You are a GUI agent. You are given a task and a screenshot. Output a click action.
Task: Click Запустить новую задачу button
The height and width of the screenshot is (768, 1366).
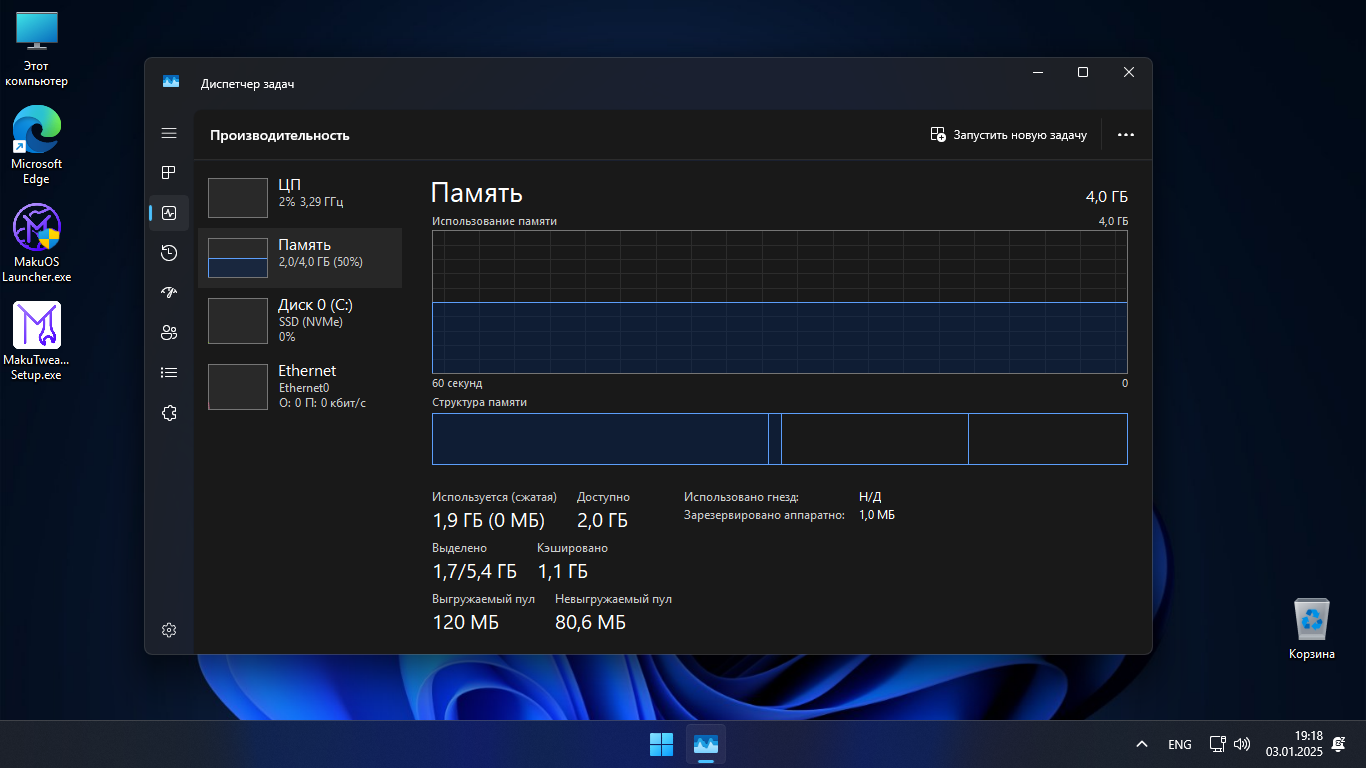coord(1008,134)
